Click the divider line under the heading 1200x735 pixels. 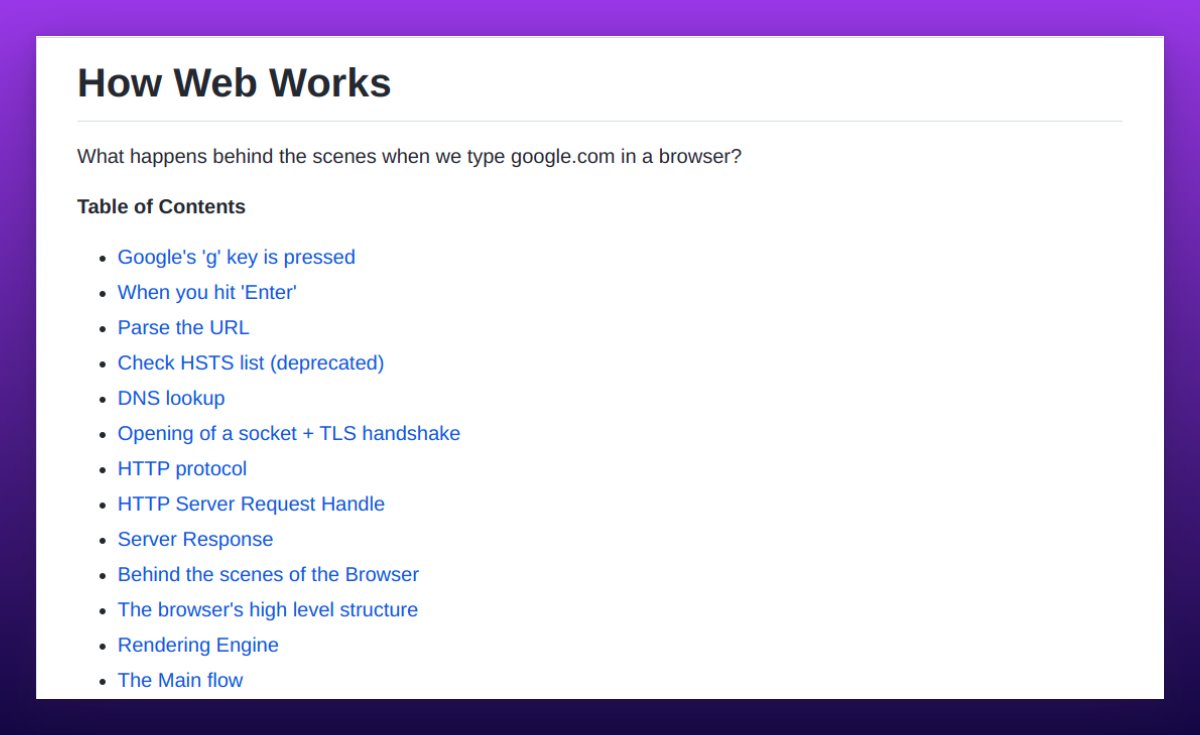coord(600,119)
